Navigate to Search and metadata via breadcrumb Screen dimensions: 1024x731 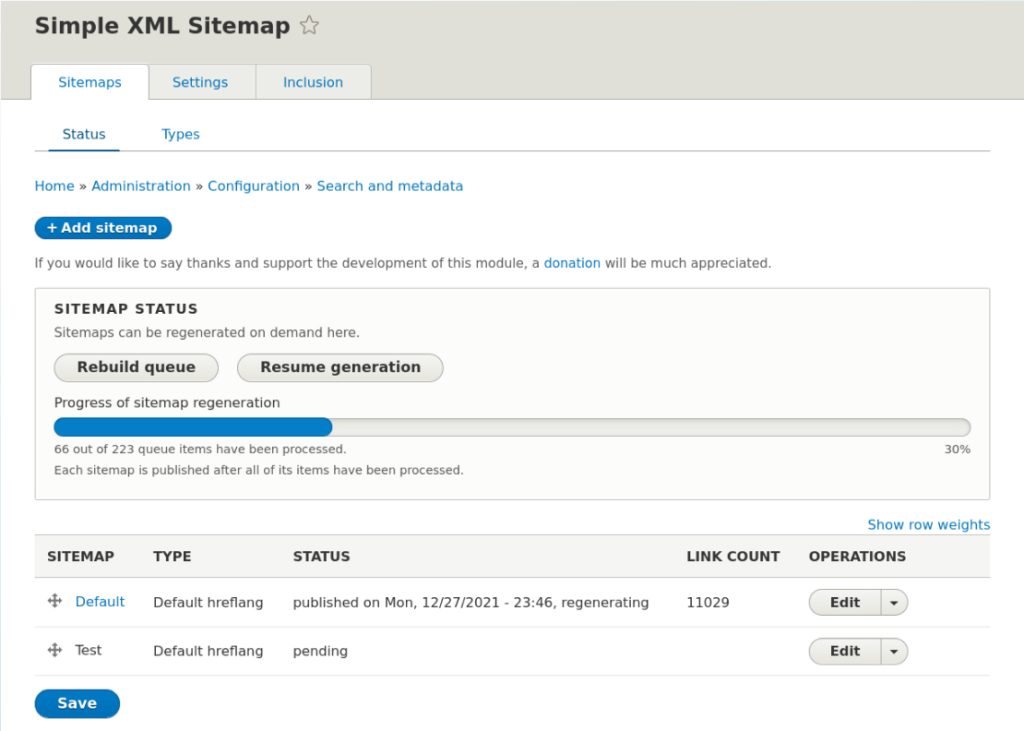coord(389,186)
